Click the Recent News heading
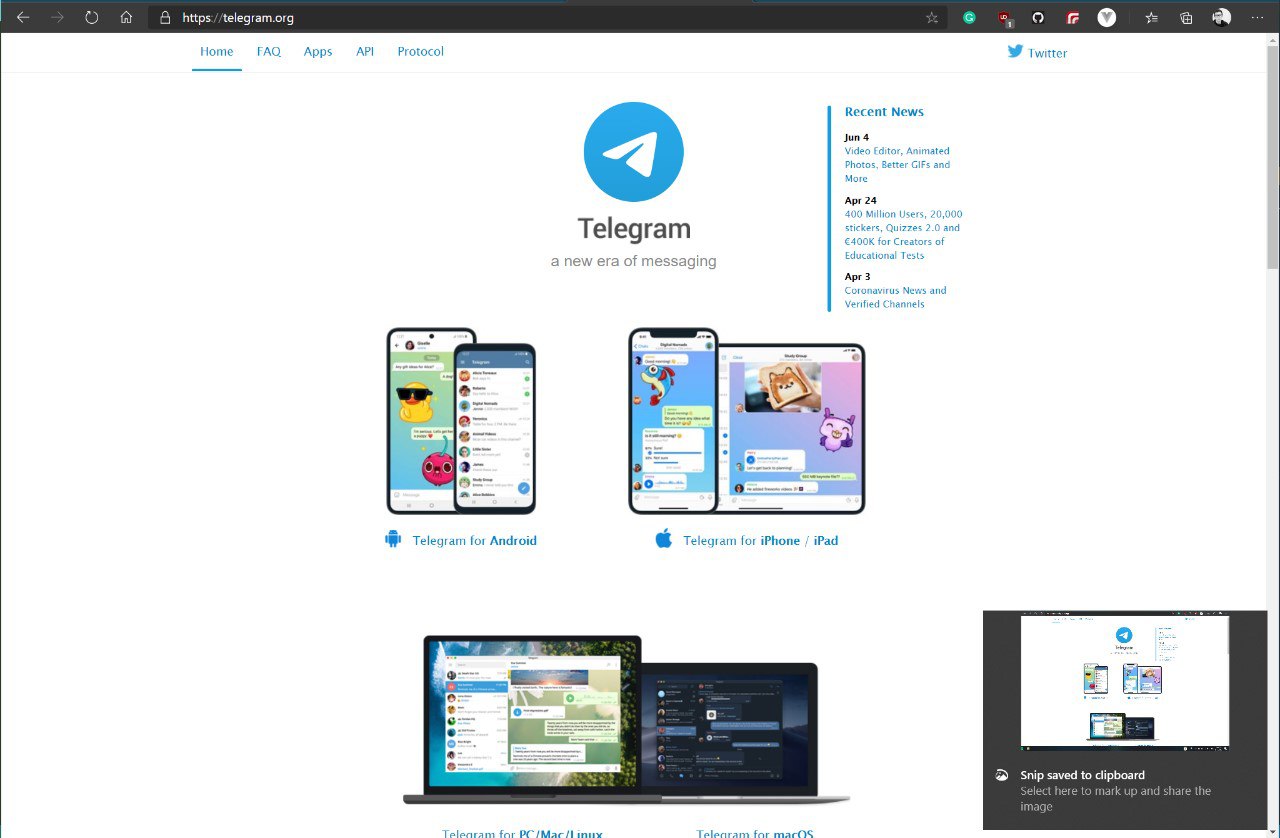This screenshot has width=1280, height=838. point(884,112)
